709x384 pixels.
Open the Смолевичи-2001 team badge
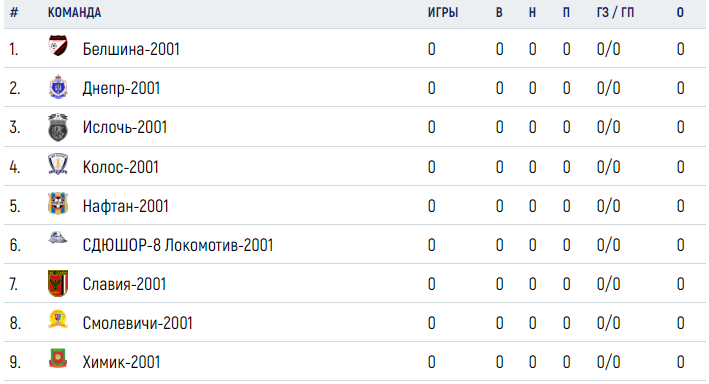click(58, 319)
